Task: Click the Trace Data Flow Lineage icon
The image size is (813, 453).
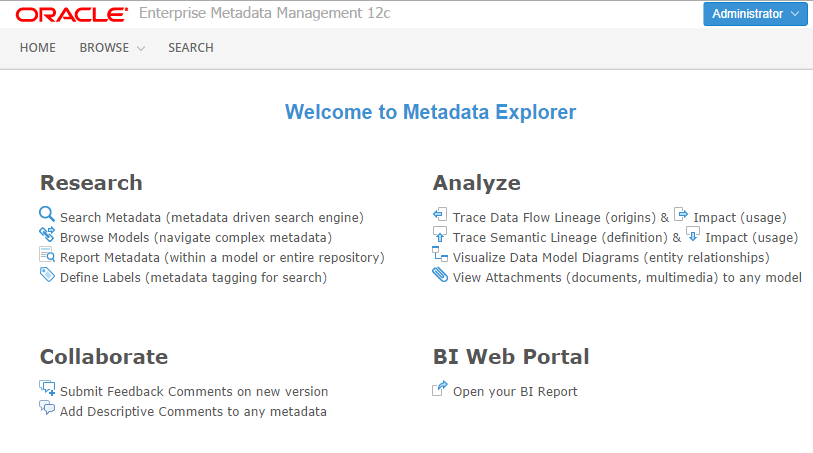Action: point(440,214)
